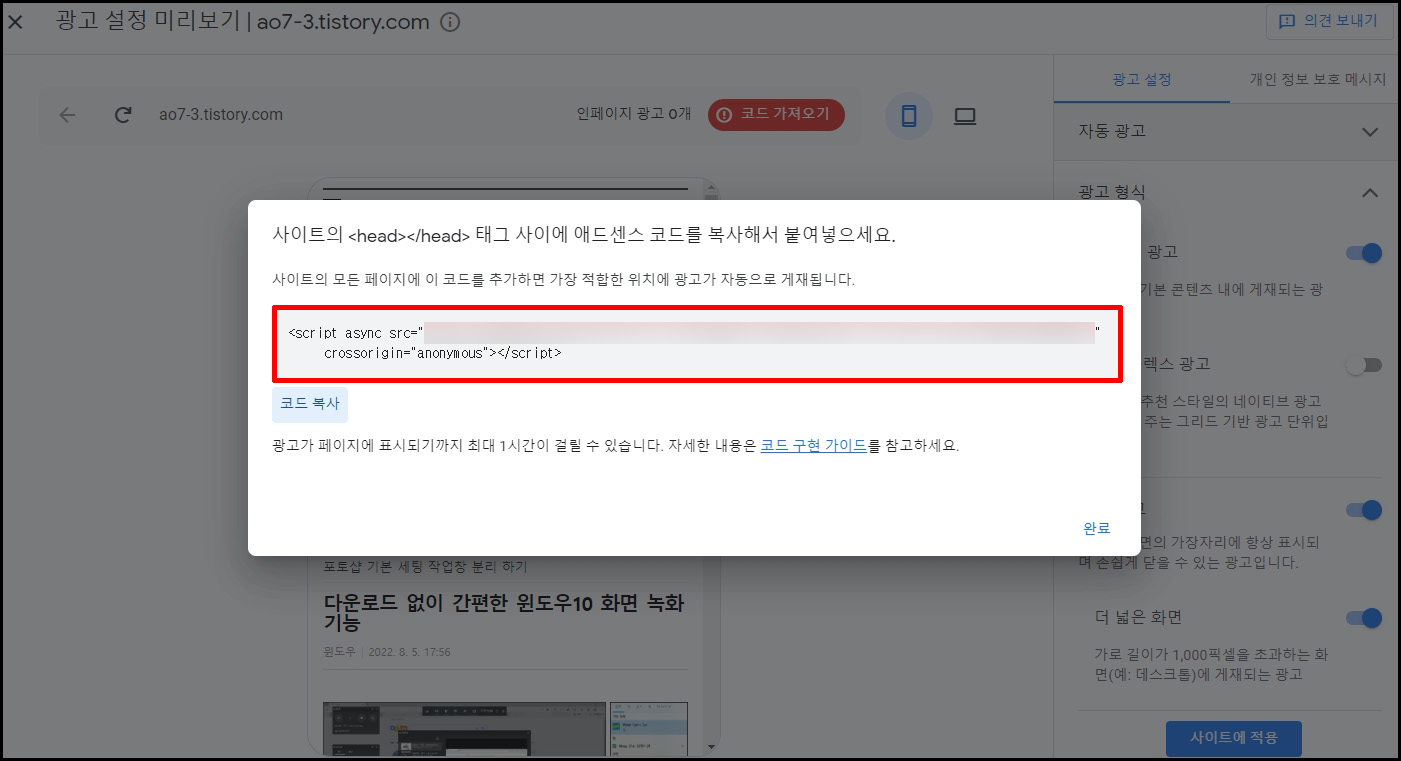Click the 코드 복사 button
This screenshot has width=1401, height=761.
pyautogui.click(x=310, y=404)
